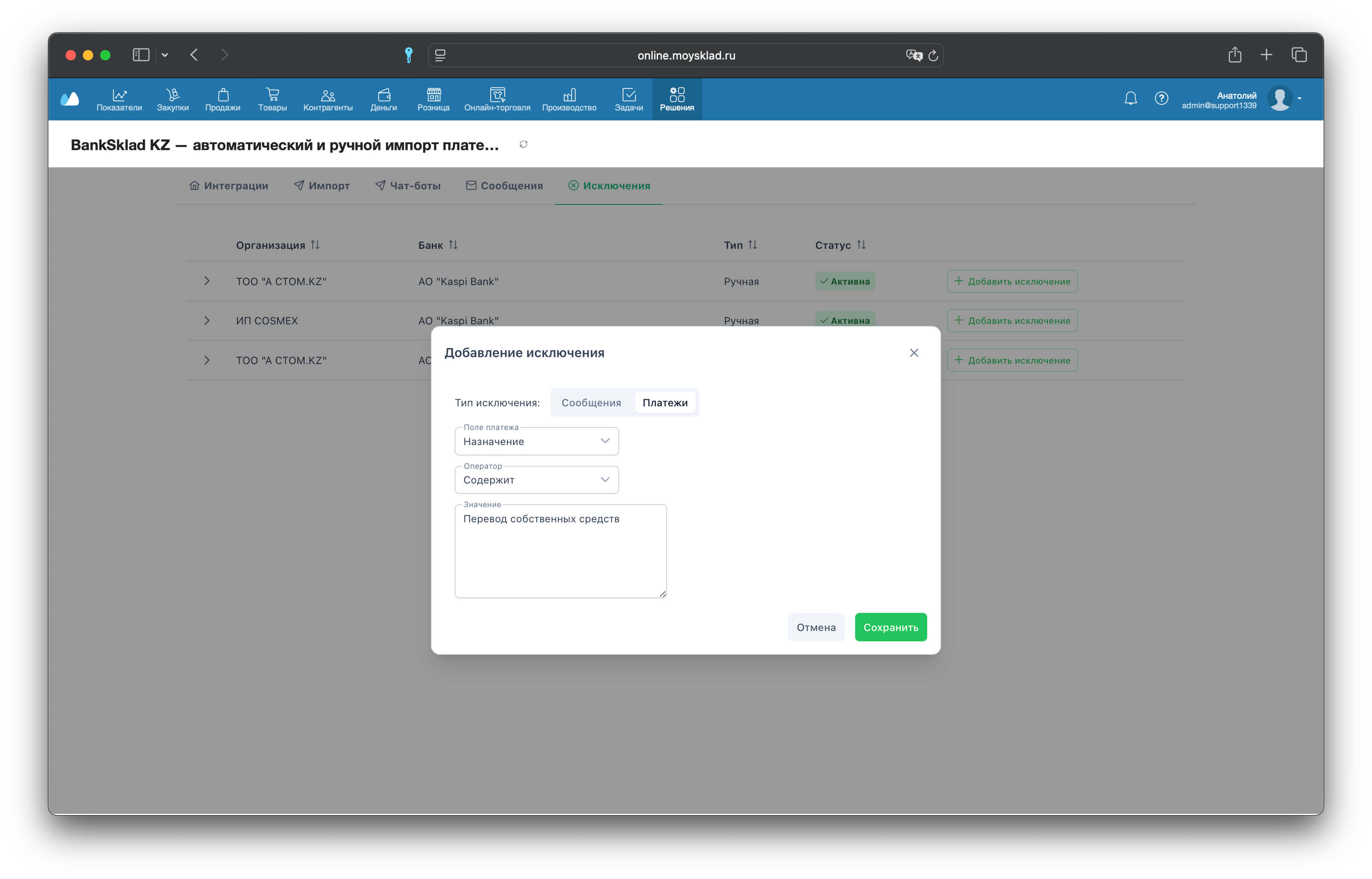
Task: Expand the first ТОО "А СТОМ.KZ" row
Action: 207,281
